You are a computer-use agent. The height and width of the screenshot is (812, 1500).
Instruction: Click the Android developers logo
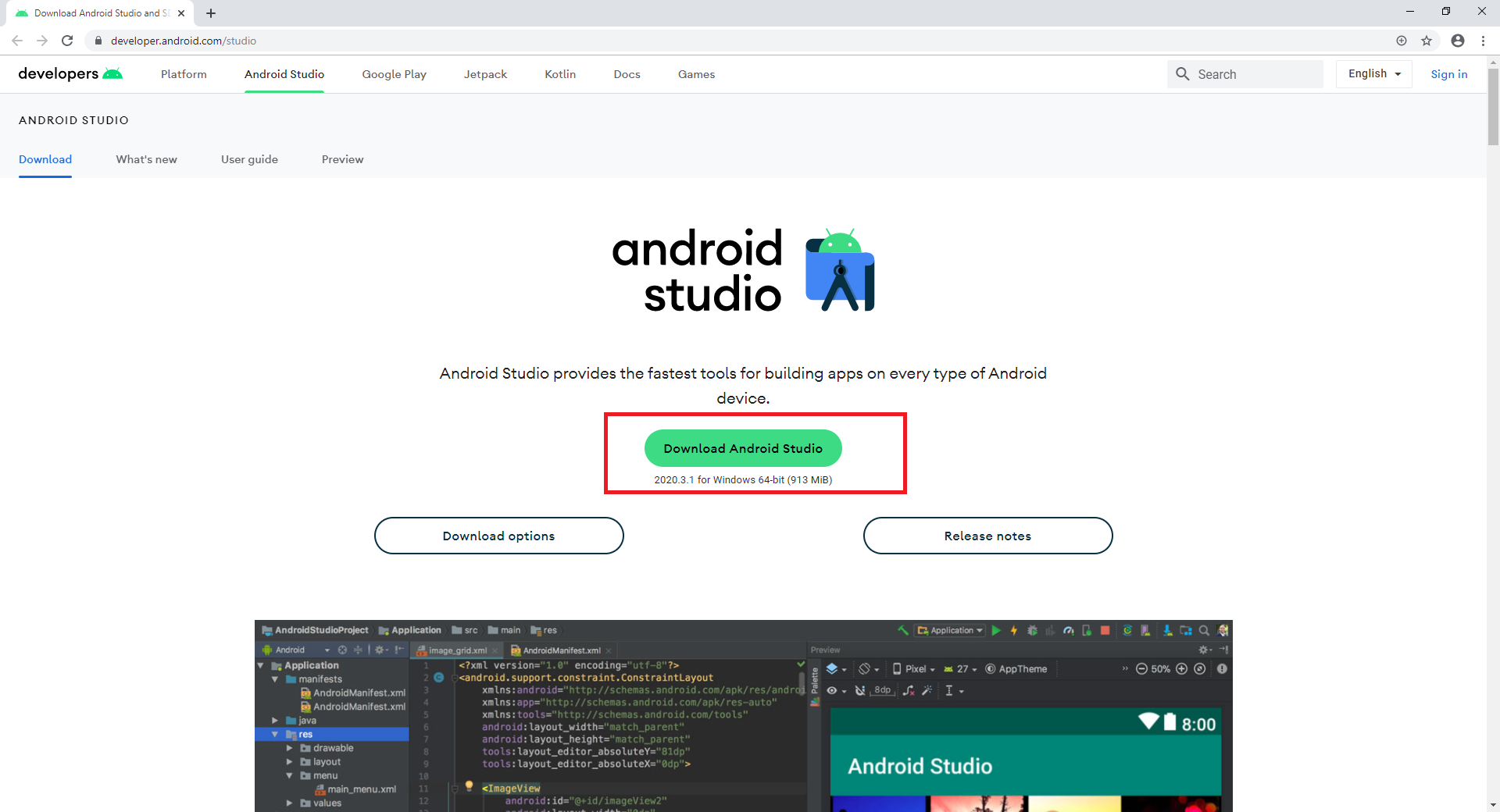(70, 74)
